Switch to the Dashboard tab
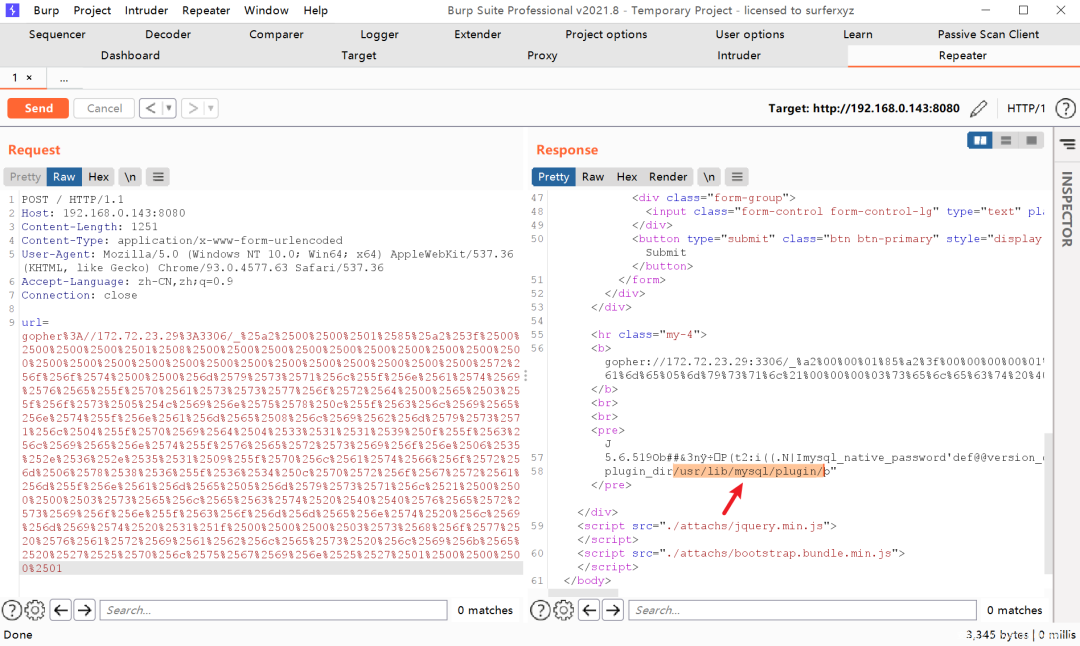 coord(130,56)
